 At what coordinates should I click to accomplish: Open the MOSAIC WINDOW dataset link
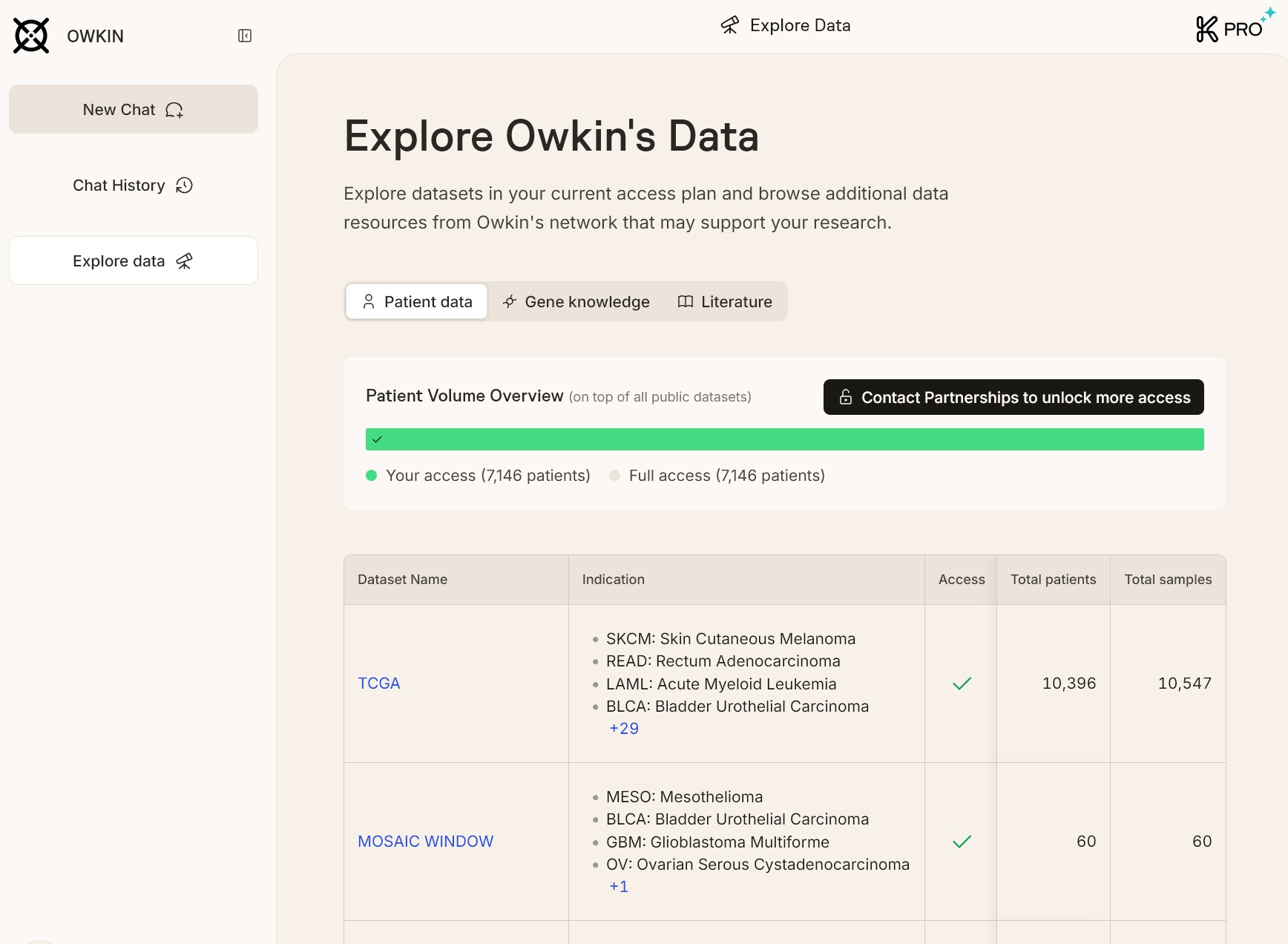pyautogui.click(x=425, y=842)
